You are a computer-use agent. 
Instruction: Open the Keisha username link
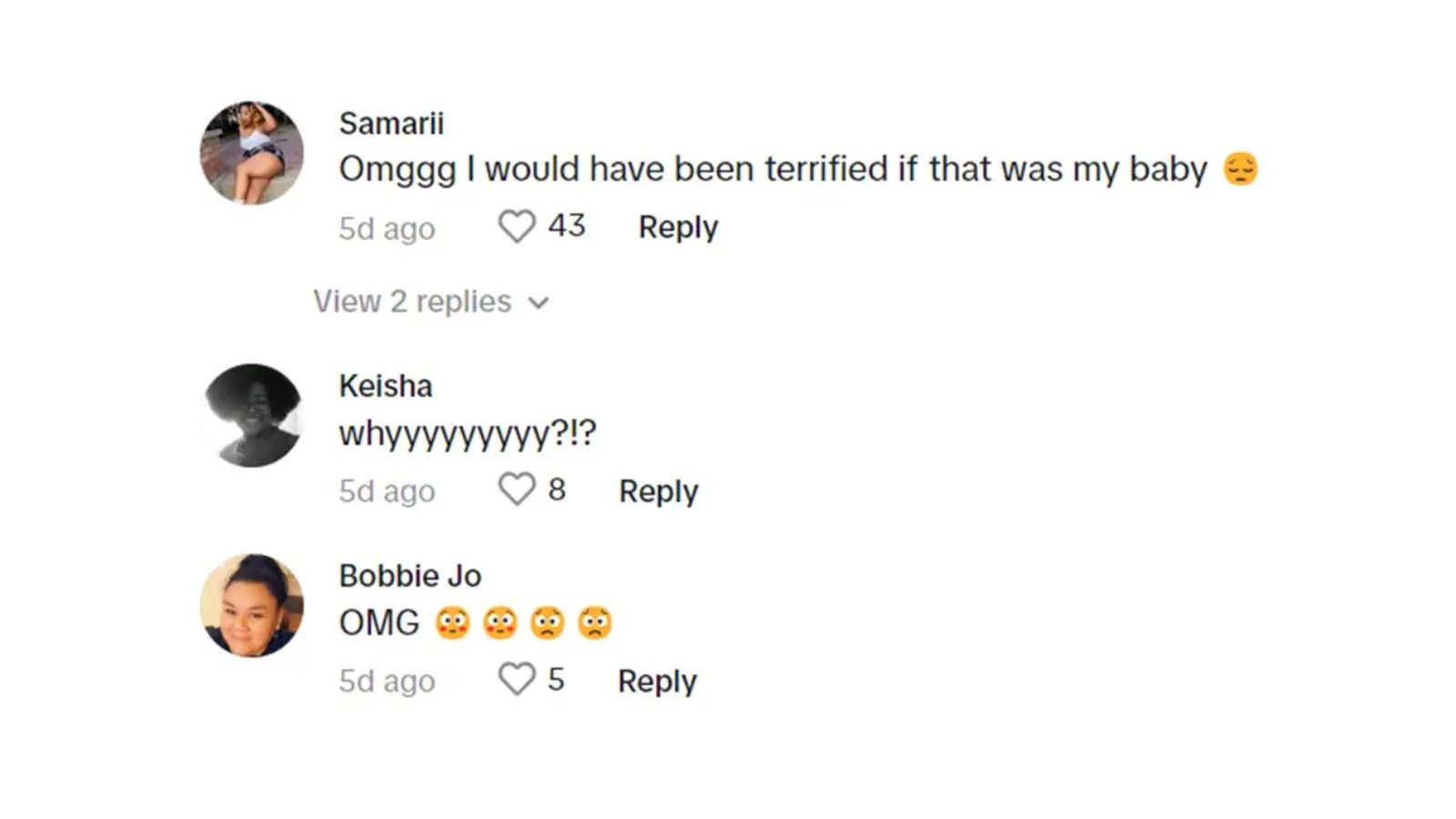click(385, 386)
